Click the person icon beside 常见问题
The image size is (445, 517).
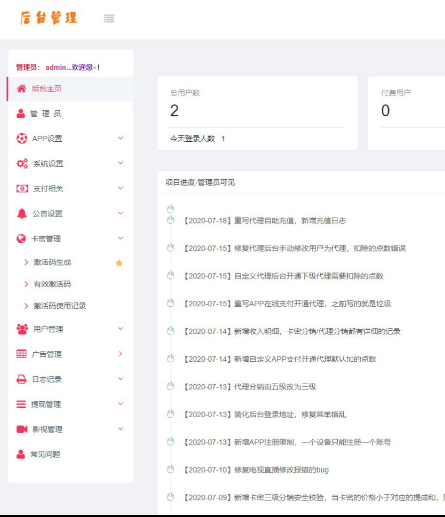click(x=21, y=454)
